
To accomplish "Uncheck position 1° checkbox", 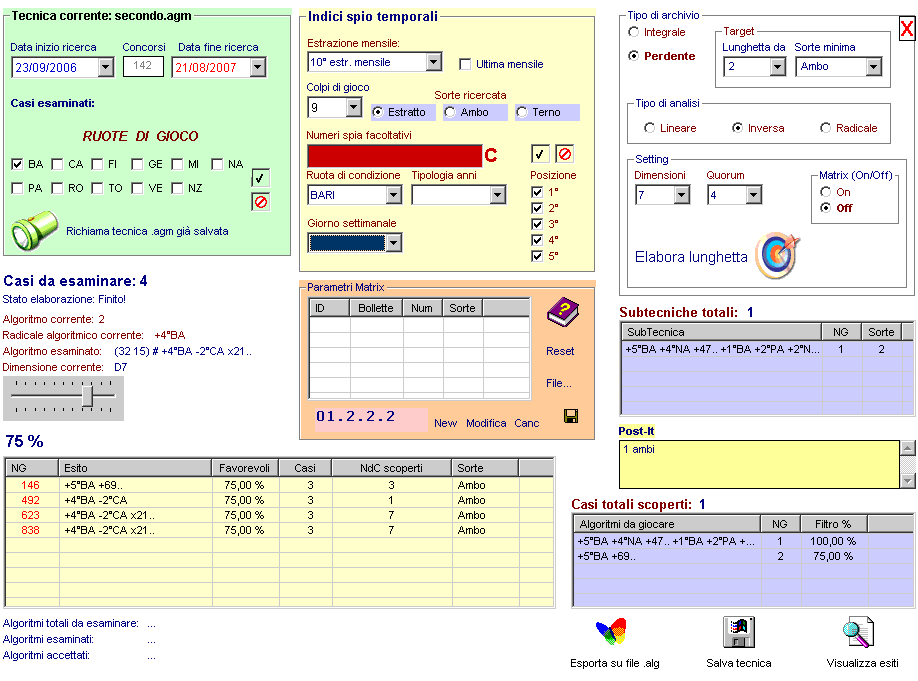I will (537, 191).
